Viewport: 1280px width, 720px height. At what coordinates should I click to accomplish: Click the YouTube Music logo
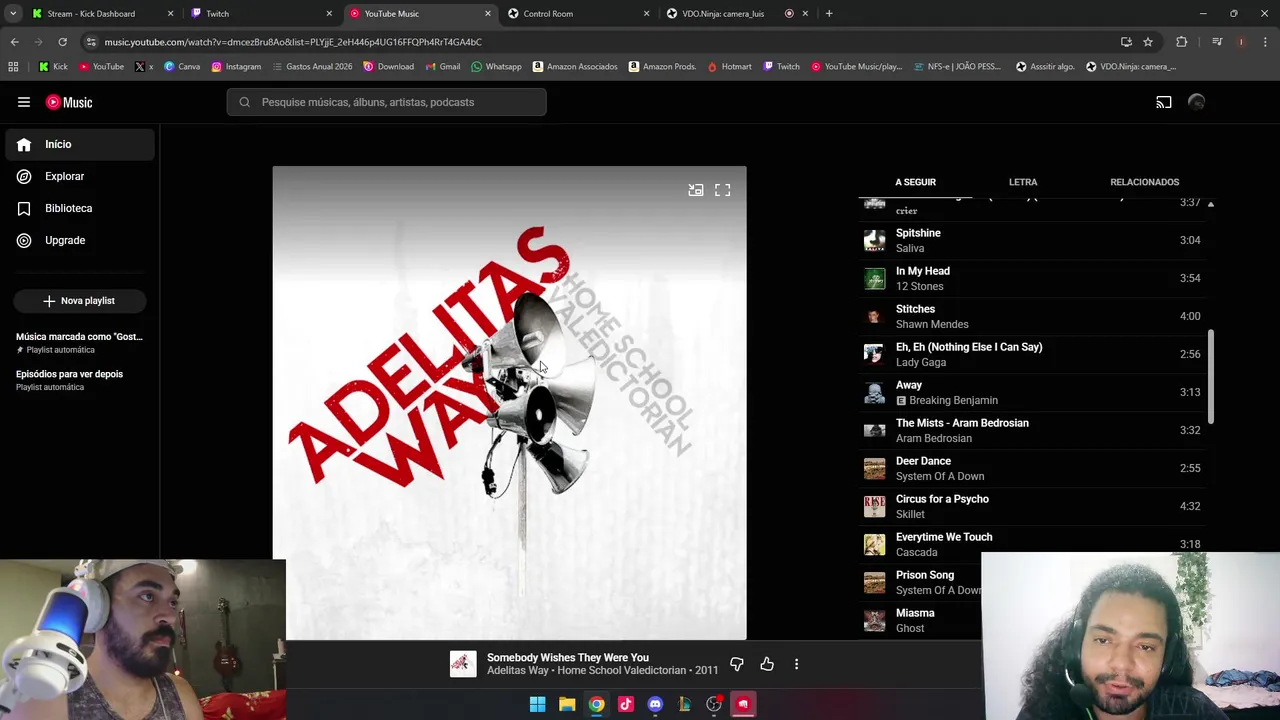click(x=69, y=102)
